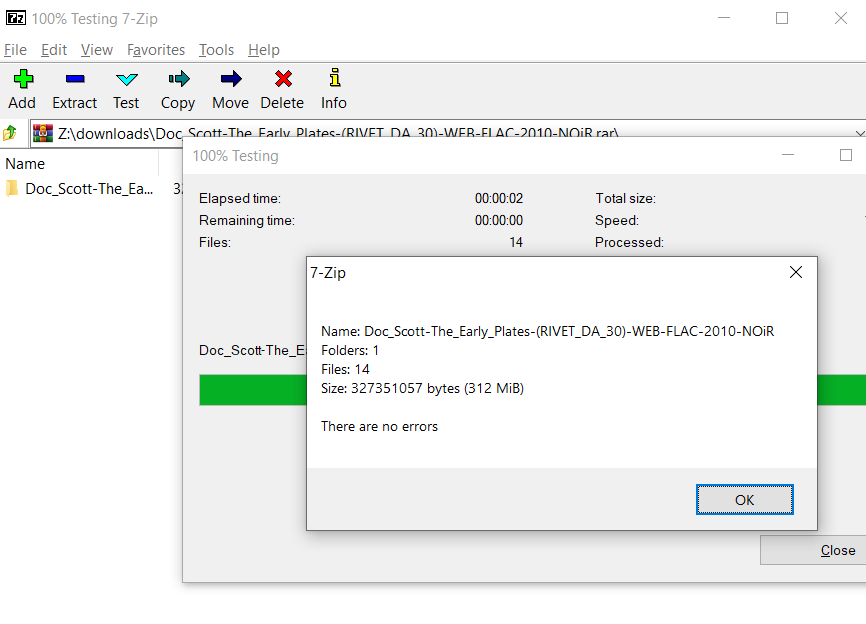Image resolution: width=866 pixels, height=624 pixels.
Task: Click the 'Size: 327351057 bytes (312 MiB)' line
Action: (423, 388)
